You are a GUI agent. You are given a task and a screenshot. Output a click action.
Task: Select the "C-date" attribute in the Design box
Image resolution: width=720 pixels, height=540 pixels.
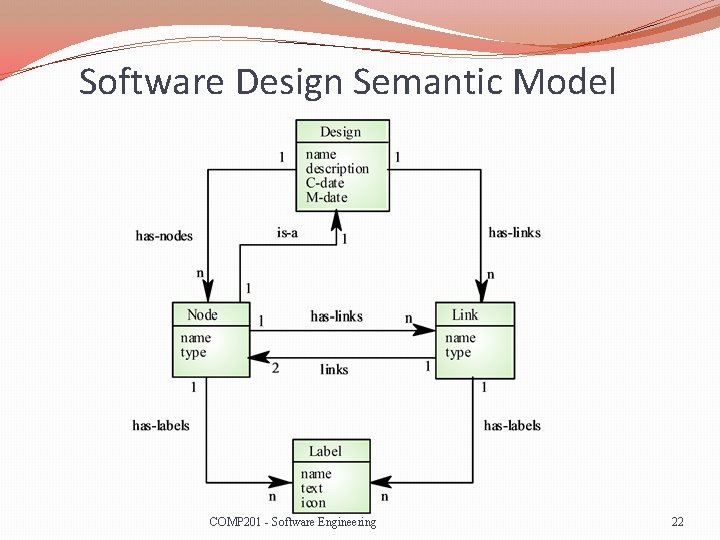tap(325, 183)
